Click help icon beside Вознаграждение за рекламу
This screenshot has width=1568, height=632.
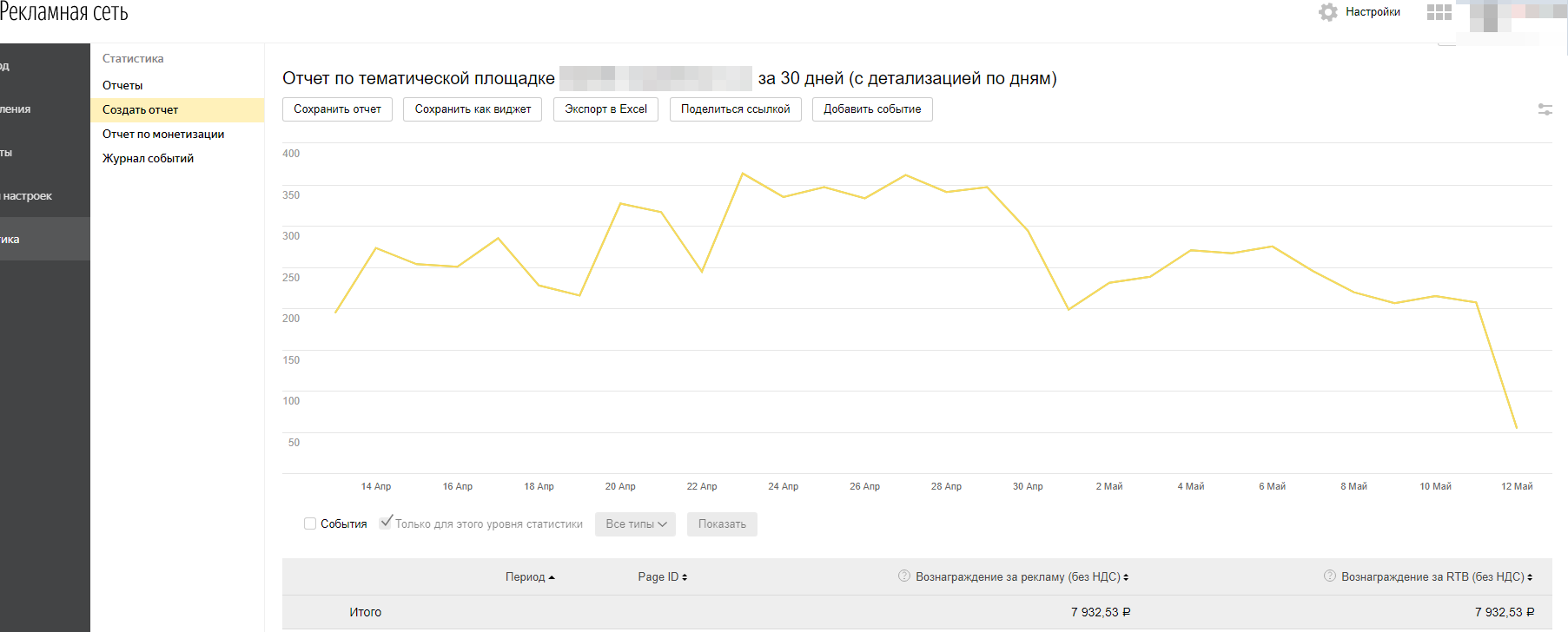(x=903, y=576)
